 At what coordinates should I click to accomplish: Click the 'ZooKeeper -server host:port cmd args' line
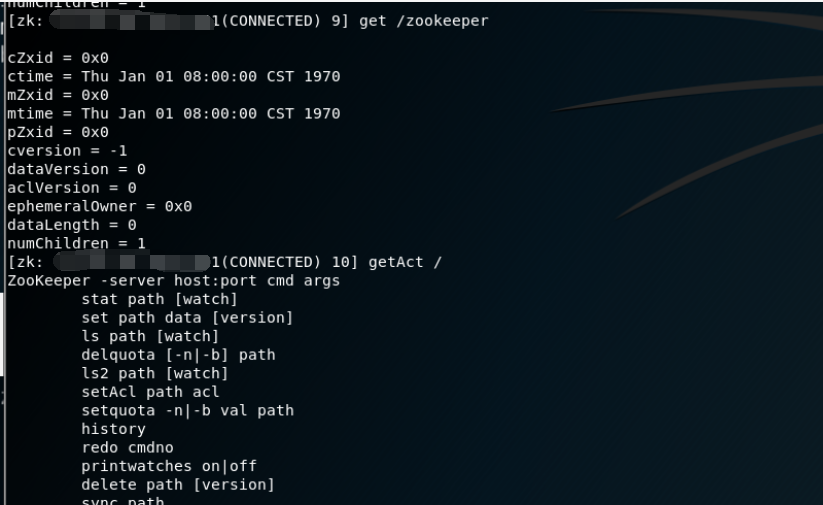pyautogui.click(x=173, y=281)
